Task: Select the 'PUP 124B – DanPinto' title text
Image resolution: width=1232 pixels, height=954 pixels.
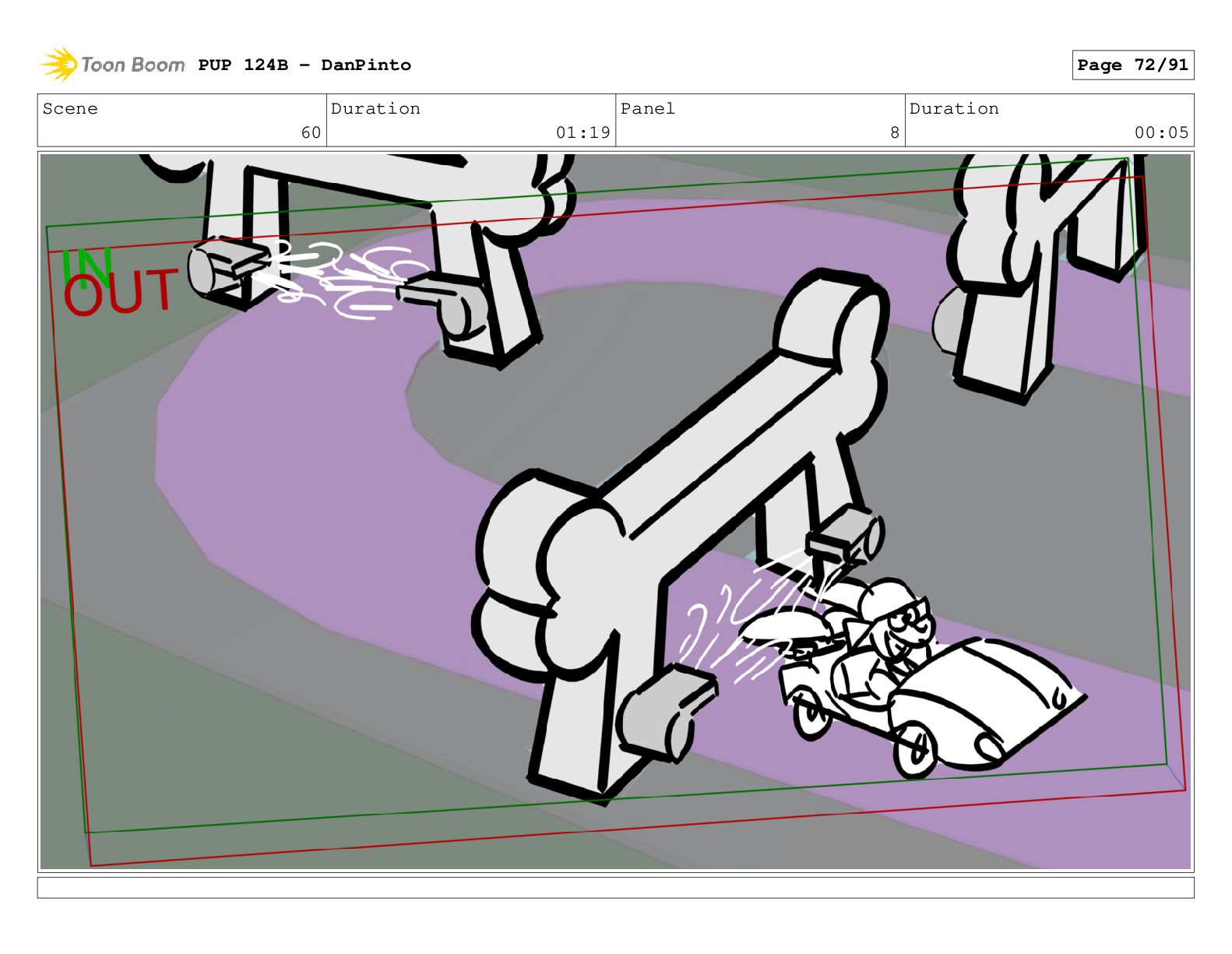Action: pos(304,65)
